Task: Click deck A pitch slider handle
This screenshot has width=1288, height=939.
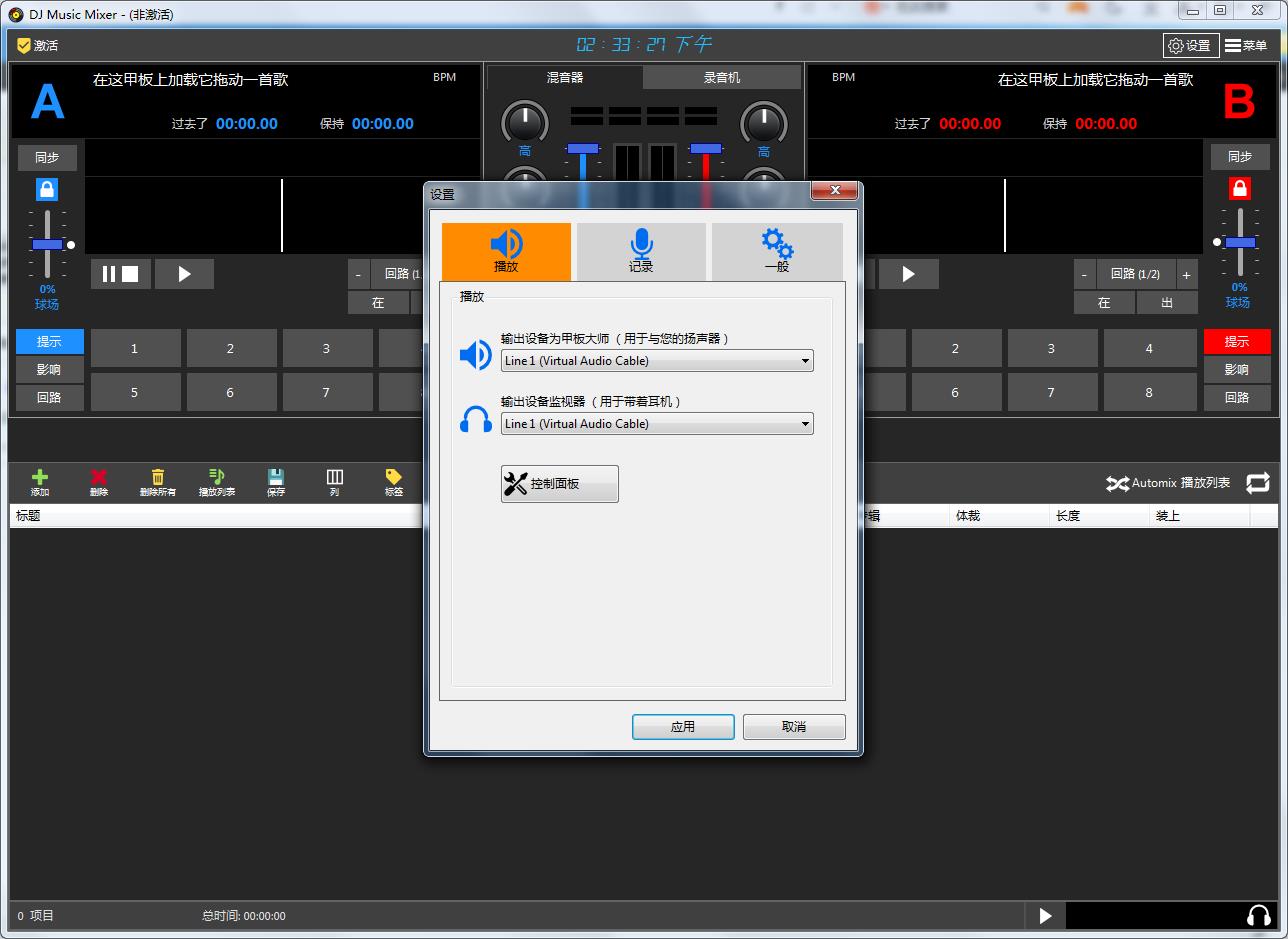Action: (47, 244)
